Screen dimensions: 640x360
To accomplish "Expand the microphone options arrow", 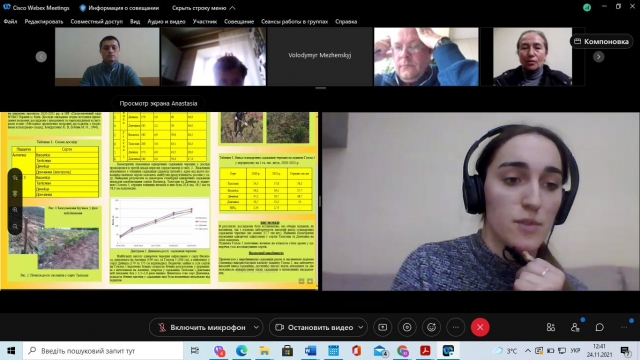I will pyautogui.click(x=256, y=327).
